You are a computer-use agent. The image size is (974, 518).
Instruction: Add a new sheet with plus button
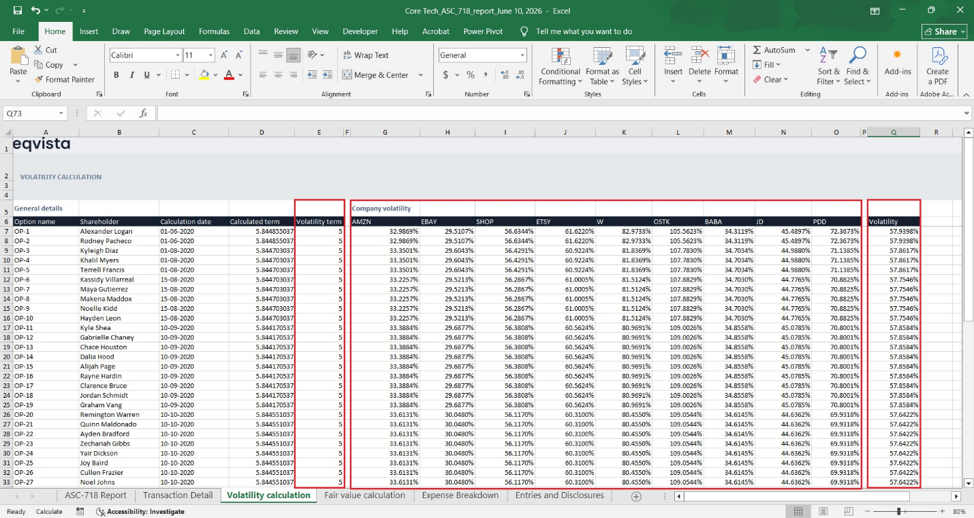click(635, 496)
